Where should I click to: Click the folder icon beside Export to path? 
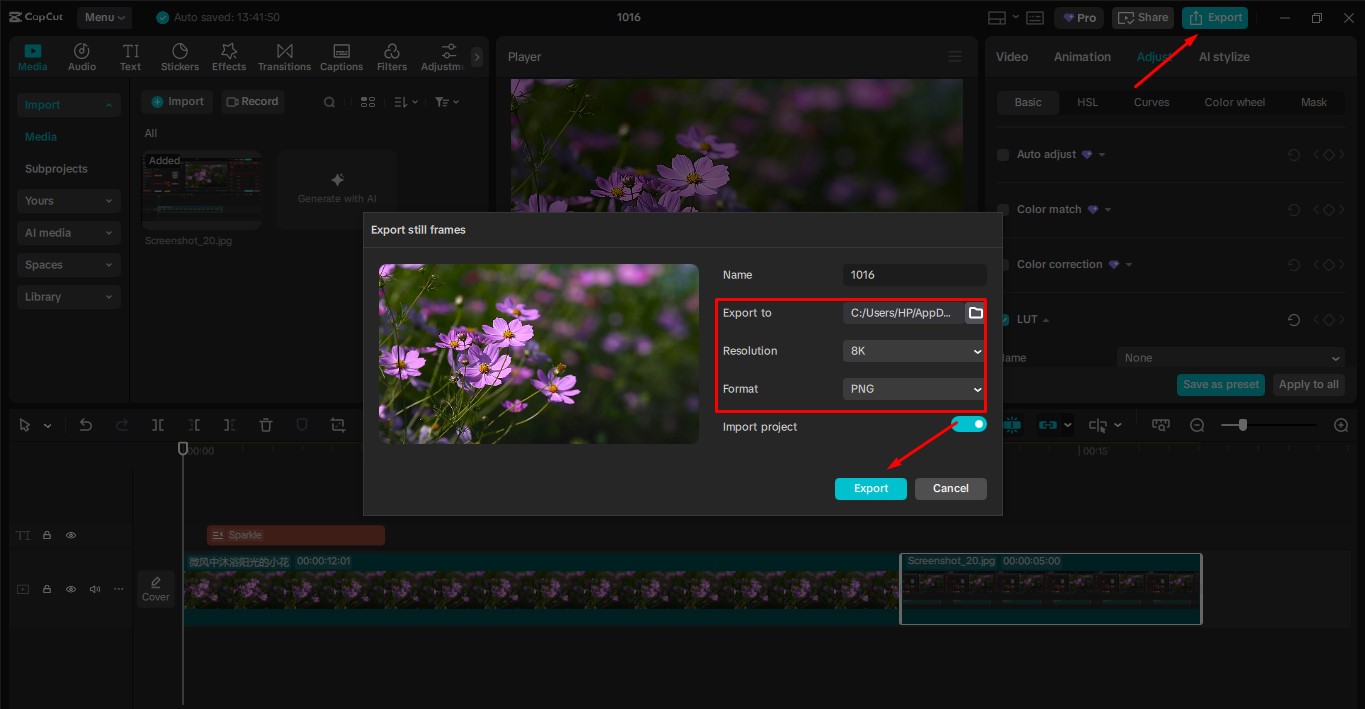(x=975, y=313)
